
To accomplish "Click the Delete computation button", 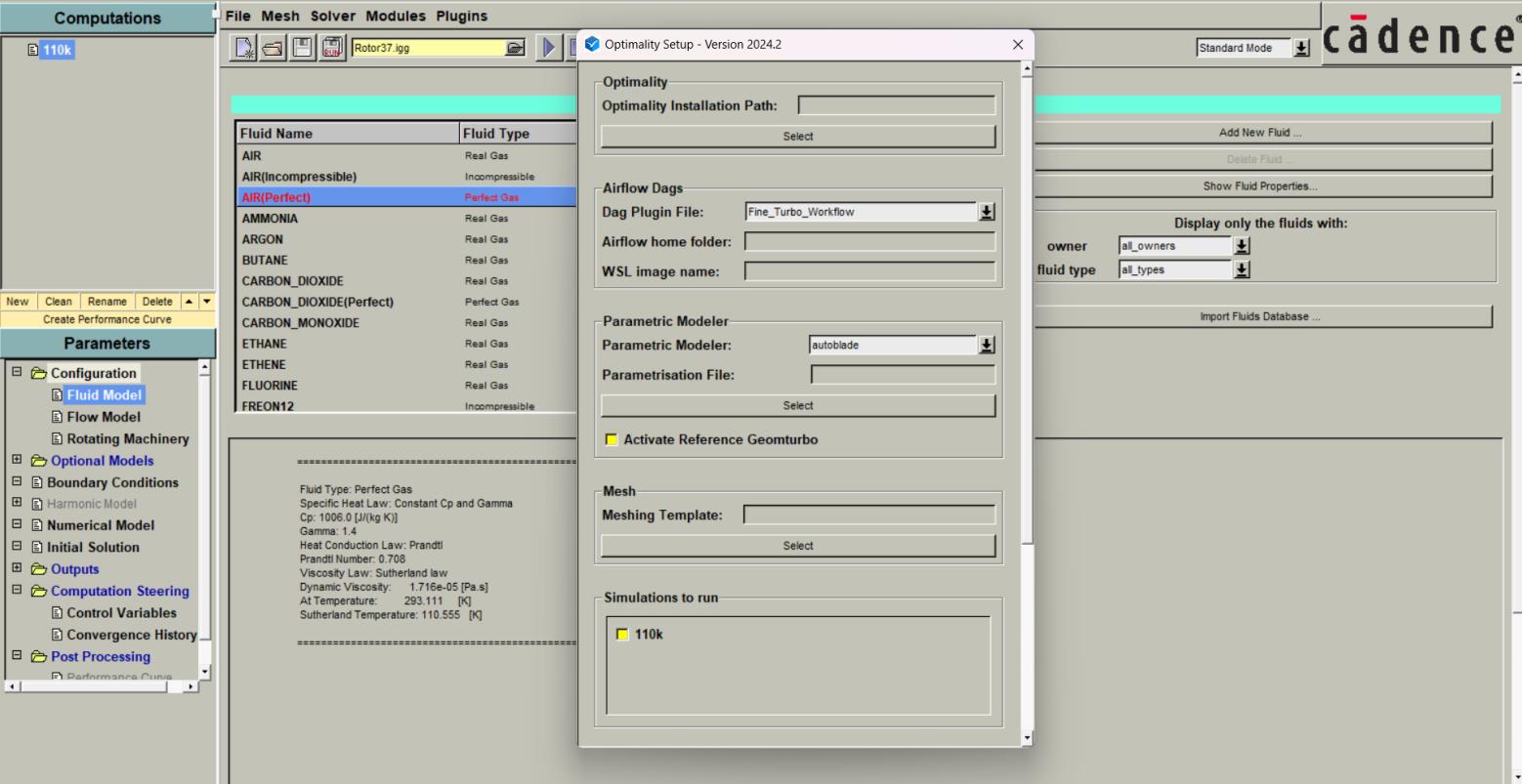I will (157, 302).
